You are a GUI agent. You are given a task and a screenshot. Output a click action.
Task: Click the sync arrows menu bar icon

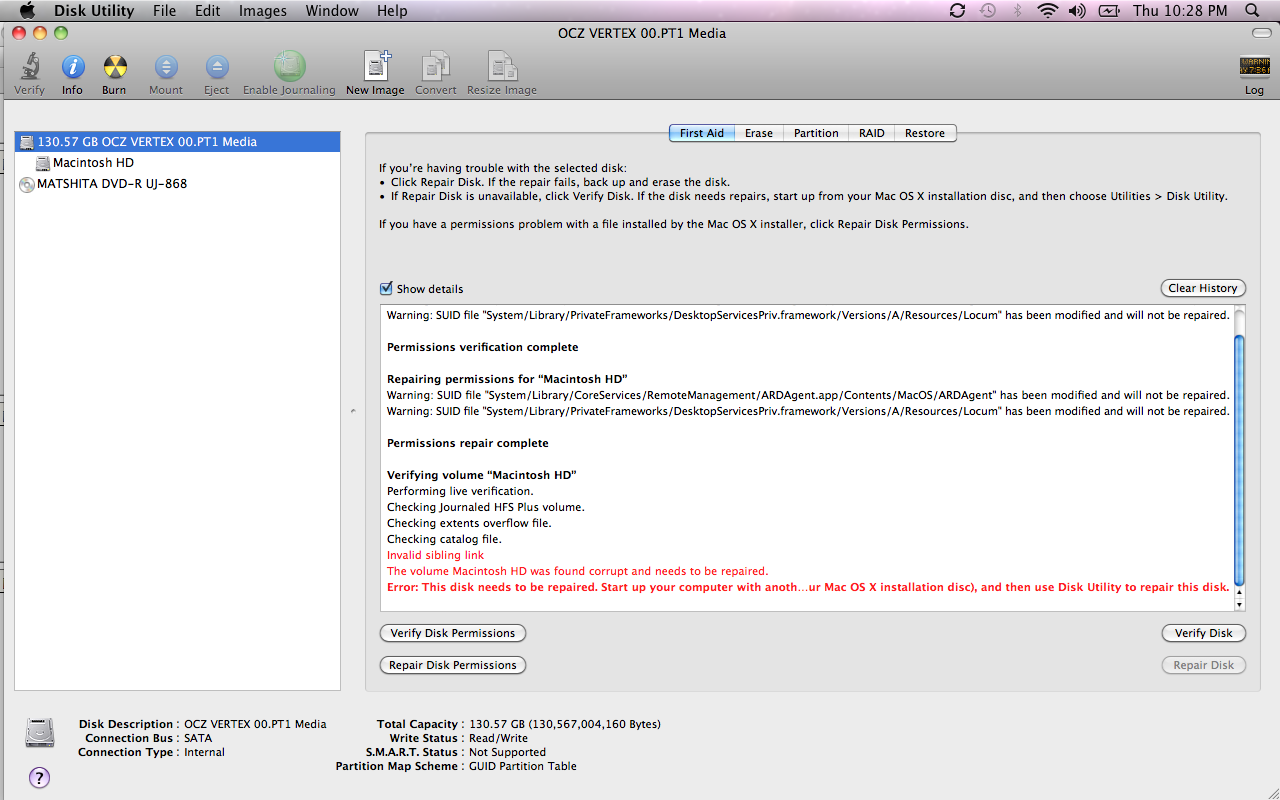coord(958,11)
